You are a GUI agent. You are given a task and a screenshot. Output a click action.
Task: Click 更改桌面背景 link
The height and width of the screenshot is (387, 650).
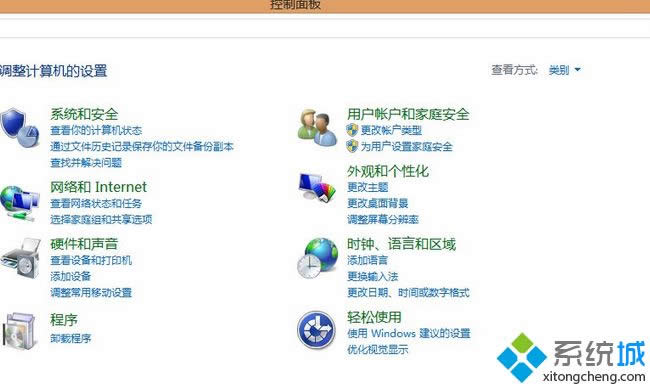(x=378, y=203)
